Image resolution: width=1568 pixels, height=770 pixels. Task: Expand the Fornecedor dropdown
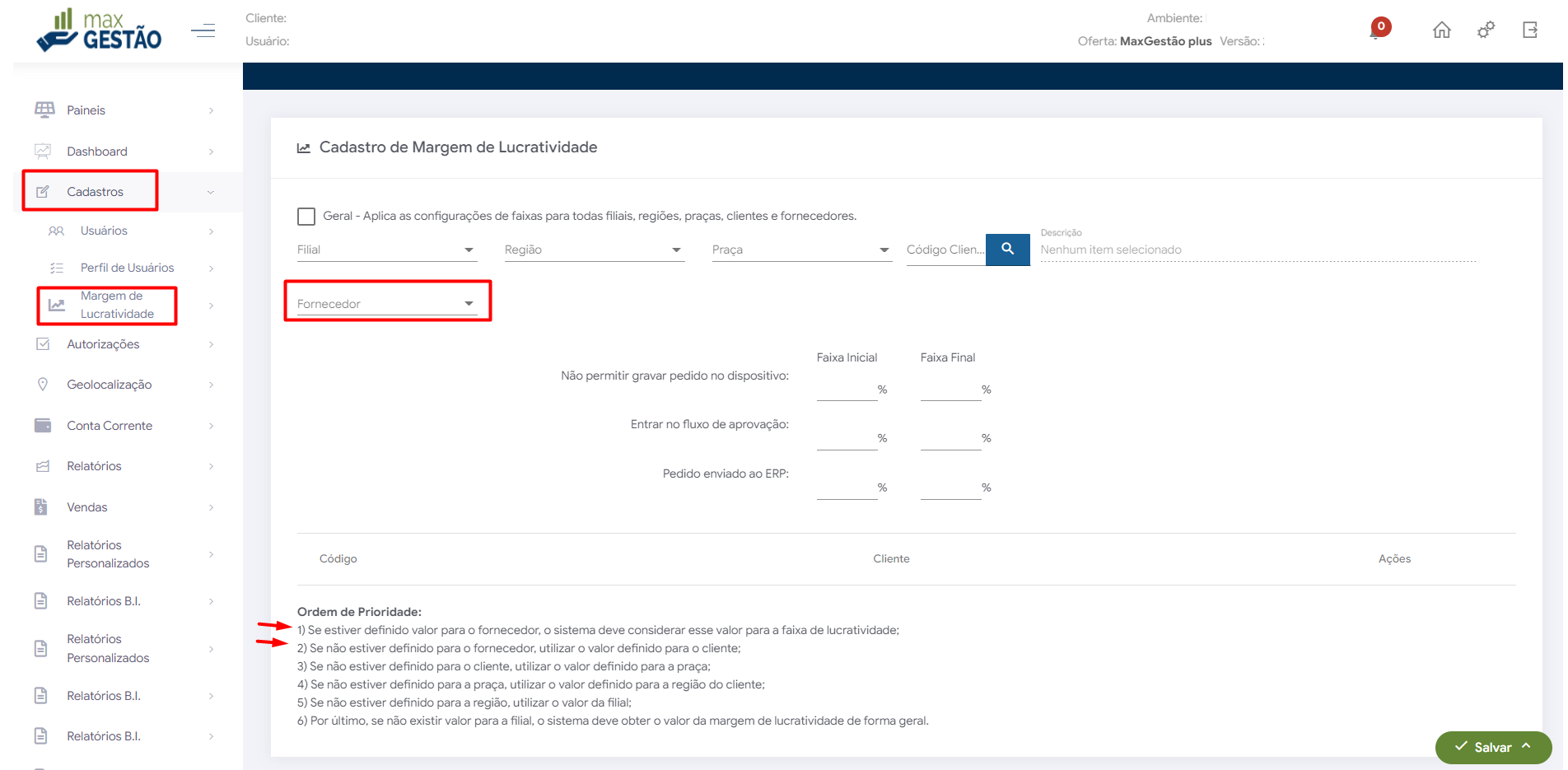pos(386,304)
